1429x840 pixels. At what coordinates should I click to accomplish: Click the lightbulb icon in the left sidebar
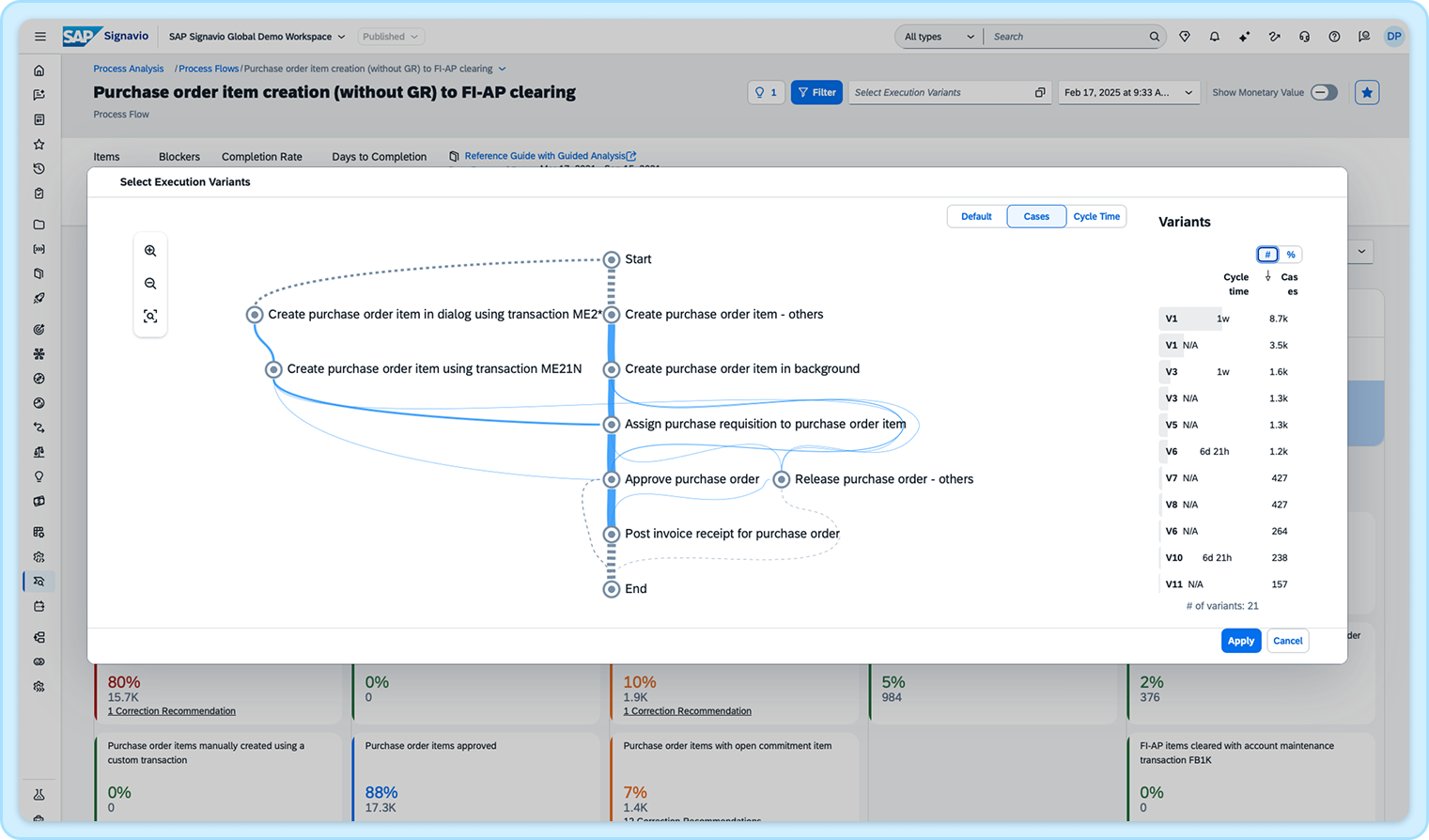point(39,476)
